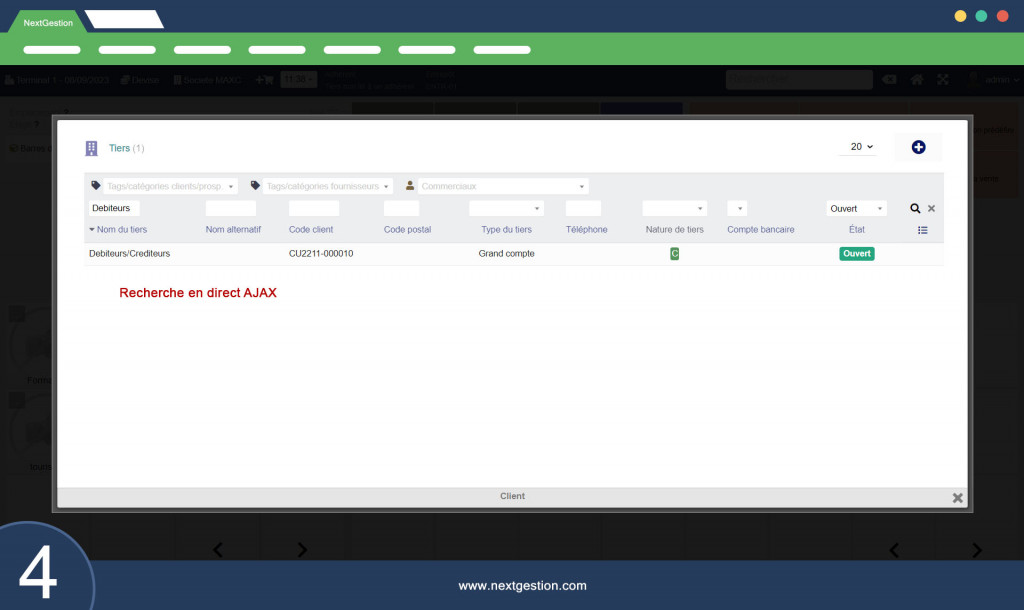
Task: Focus the Code client filter field
Action: (313, 208)
